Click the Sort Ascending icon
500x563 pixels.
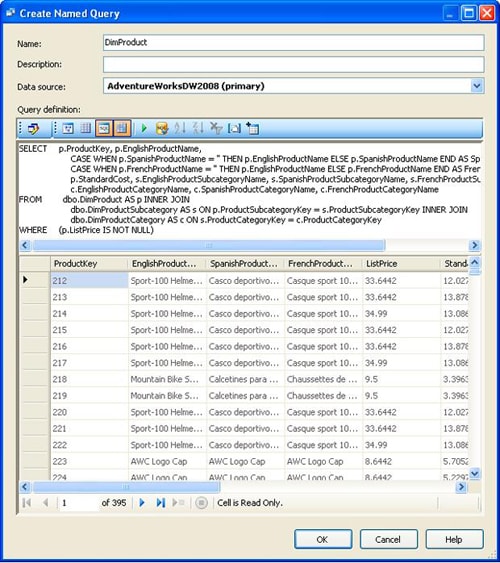click(180, 129)
